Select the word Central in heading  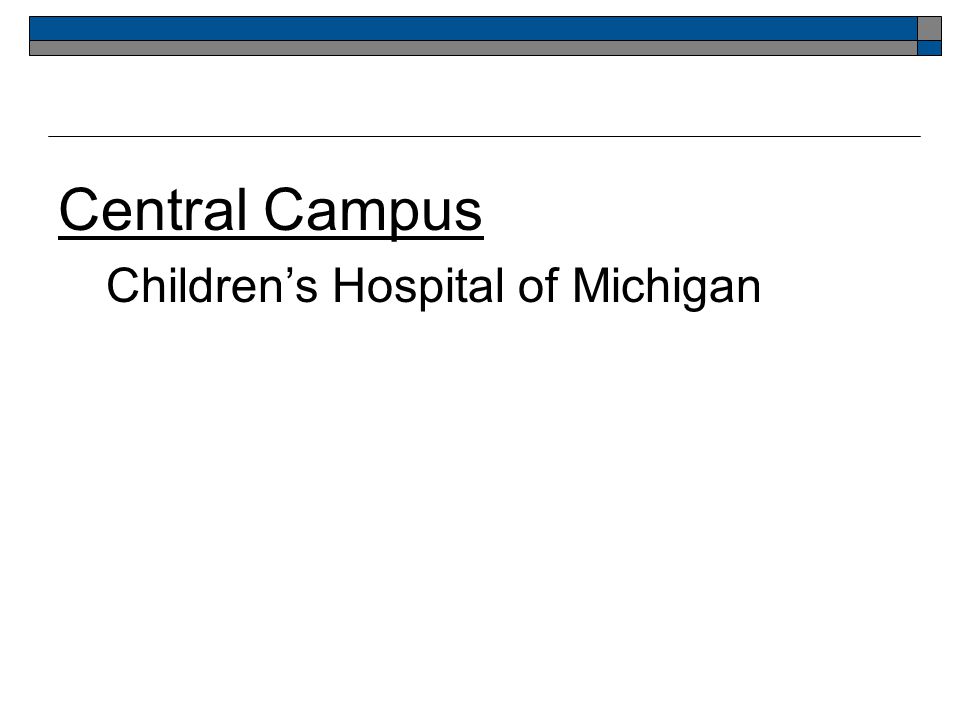tap(153, 209)
